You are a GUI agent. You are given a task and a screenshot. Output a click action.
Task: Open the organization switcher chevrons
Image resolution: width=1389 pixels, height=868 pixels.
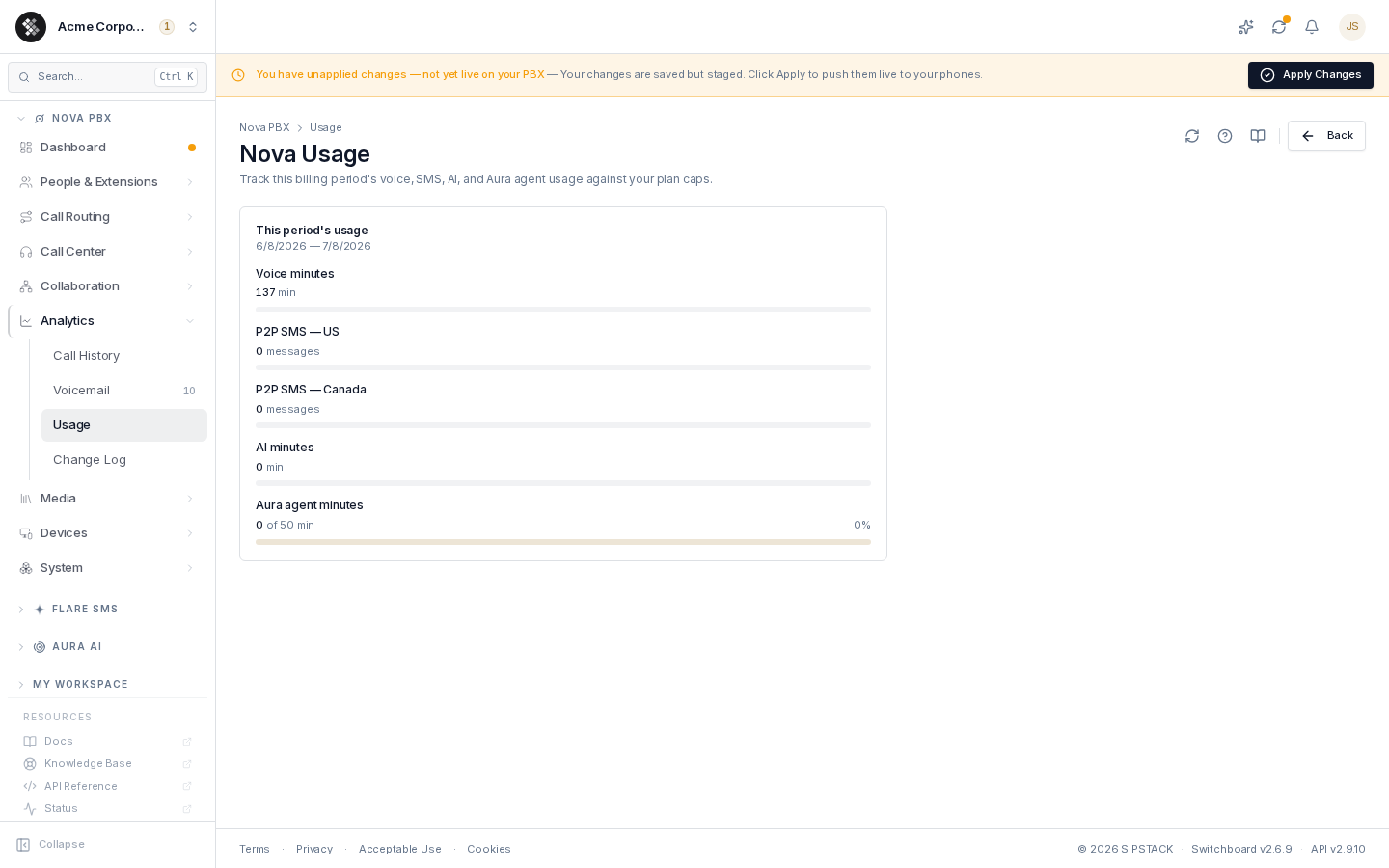point(193,27)
